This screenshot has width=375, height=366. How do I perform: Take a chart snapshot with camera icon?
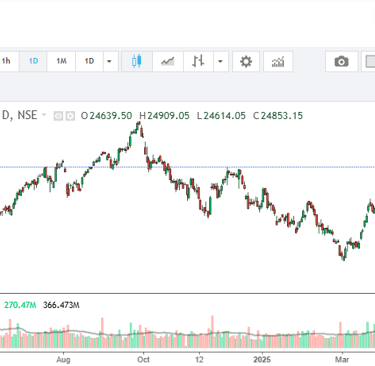pos(342,61)
